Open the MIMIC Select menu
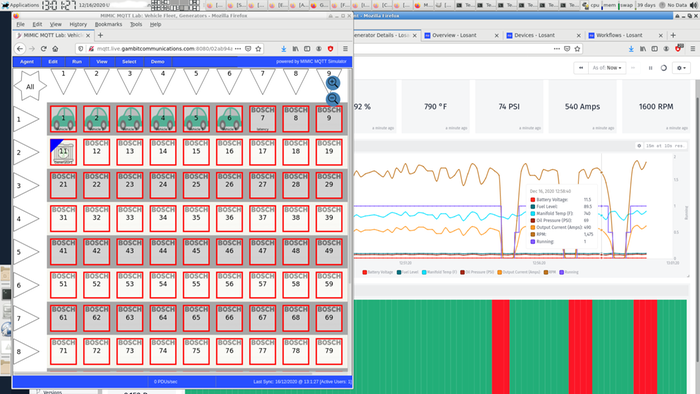 coord(129,62)
